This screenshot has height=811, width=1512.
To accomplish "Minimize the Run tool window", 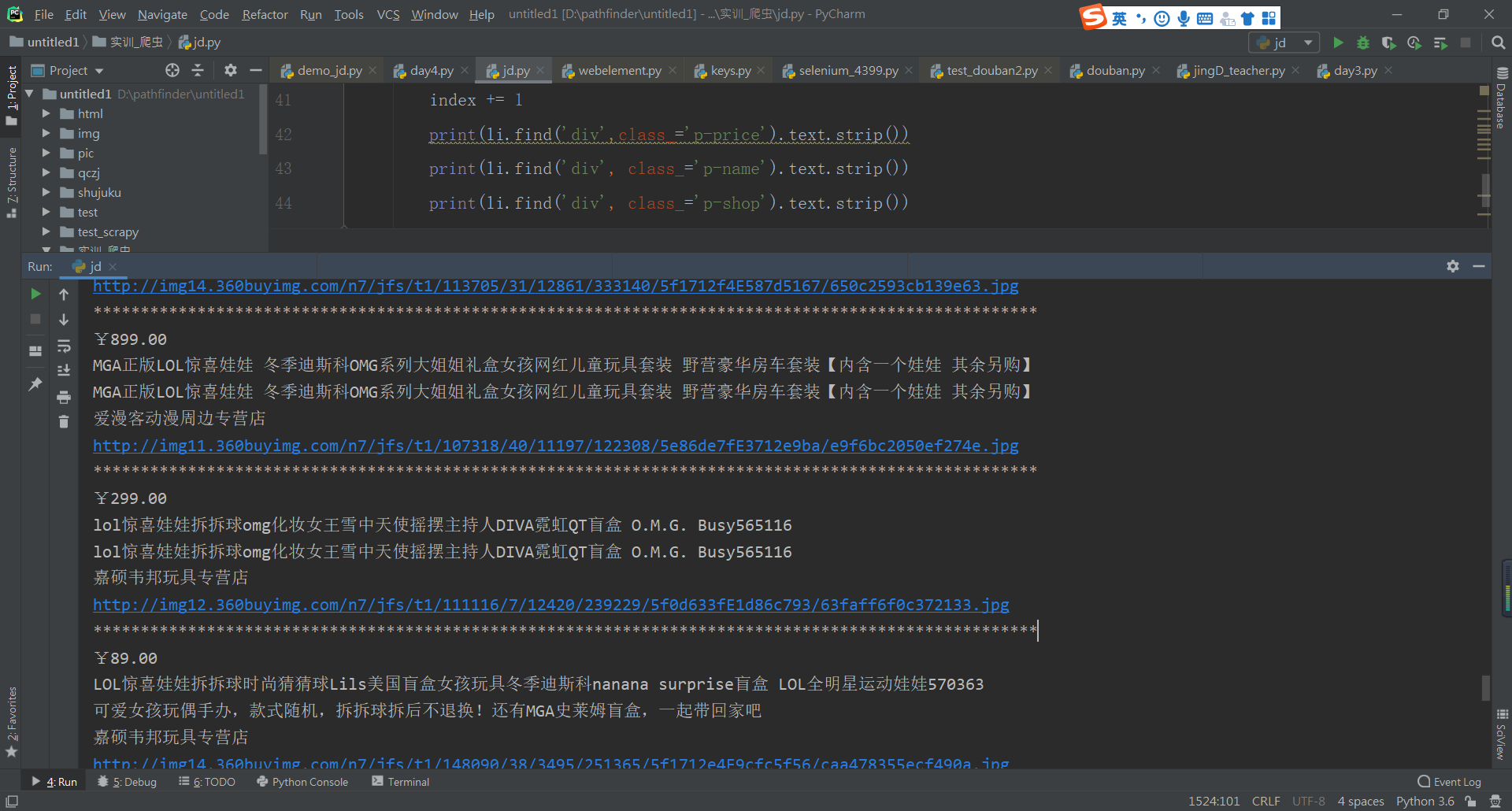I will (x=1479, y=266).
